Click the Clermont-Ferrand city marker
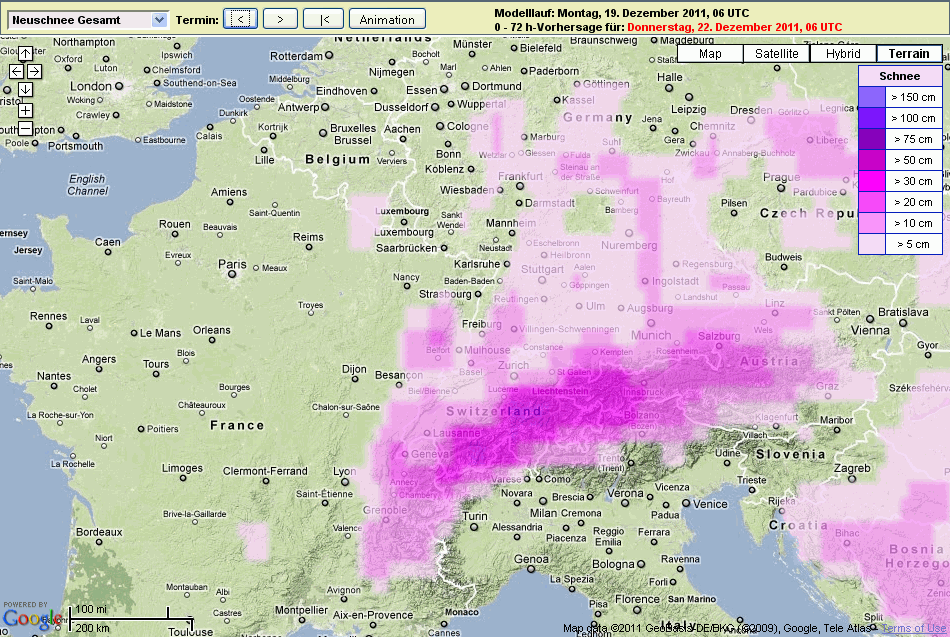Viewport: 950px width, 637px height. tap(265, 481)
